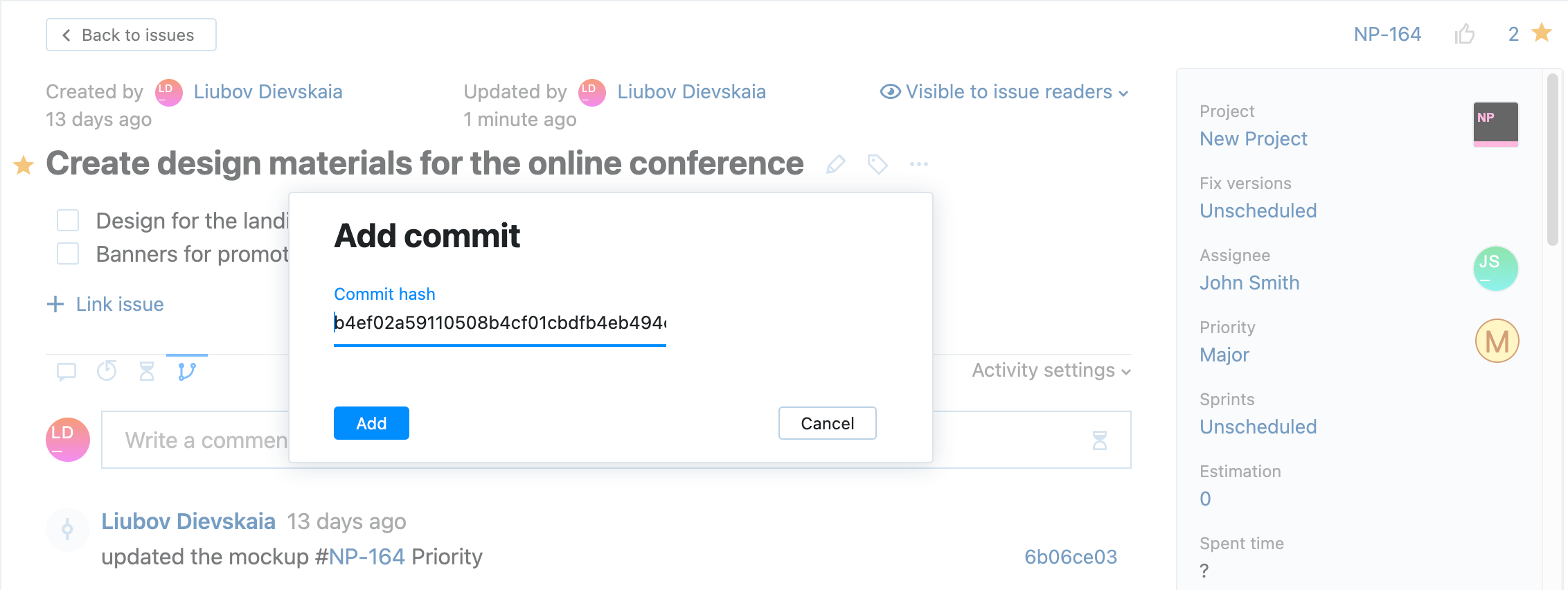Click the tag icon beside the title

click(x=877, y=164)
